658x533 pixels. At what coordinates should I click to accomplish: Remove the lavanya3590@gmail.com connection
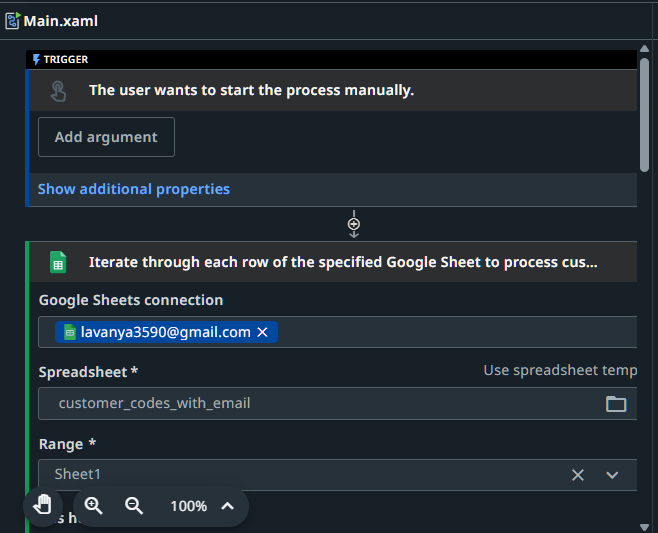click(263, 332)
